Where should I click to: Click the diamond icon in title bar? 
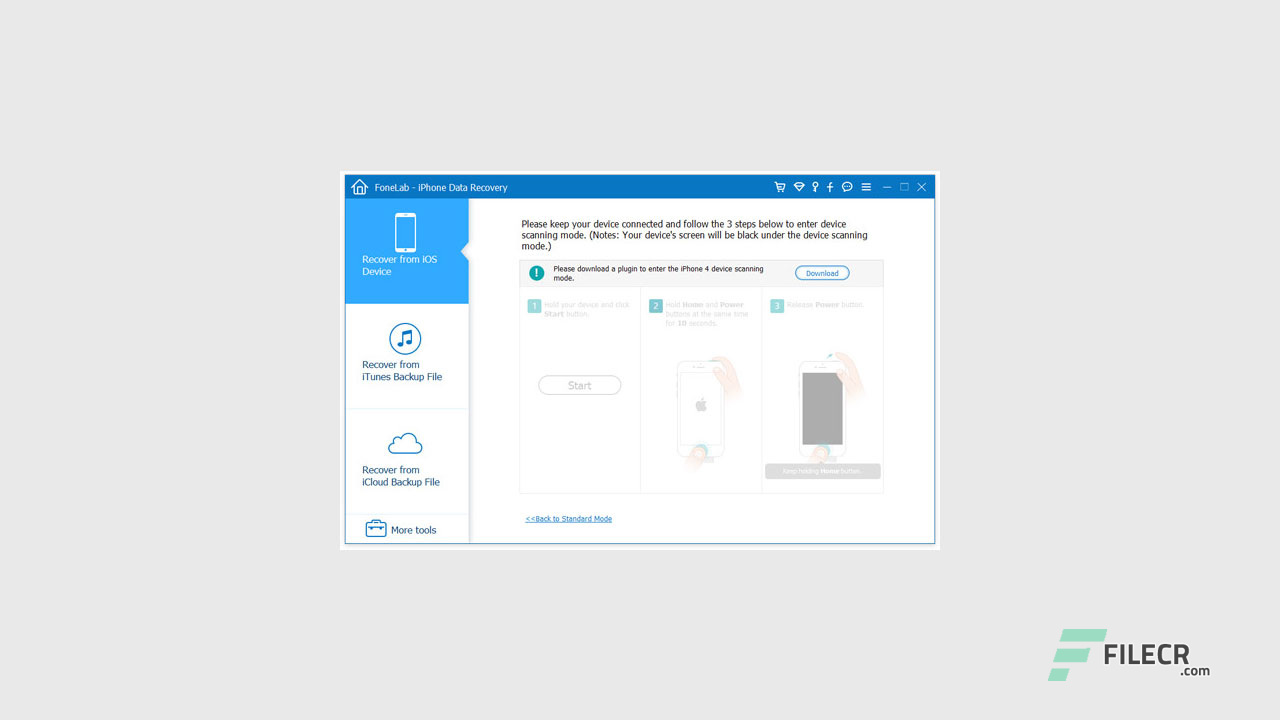tap(799, 187)
